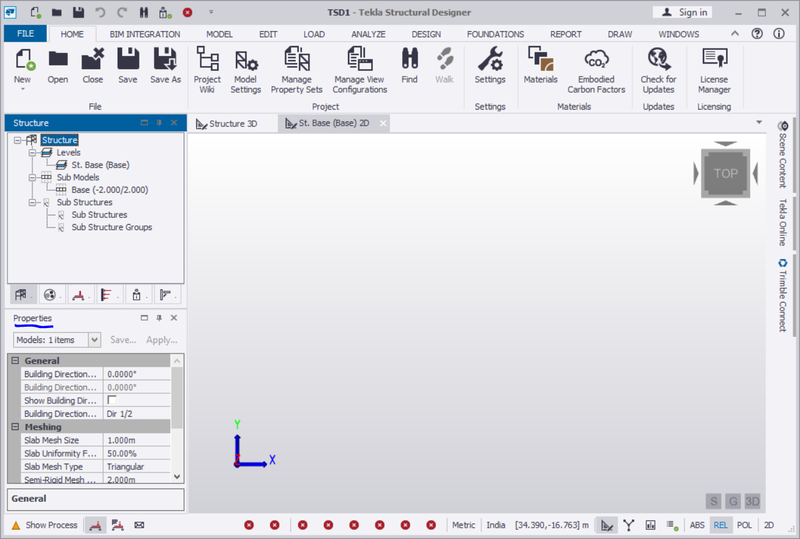Click the floppy disk icon in the quick access toolbar

point(78,12)
